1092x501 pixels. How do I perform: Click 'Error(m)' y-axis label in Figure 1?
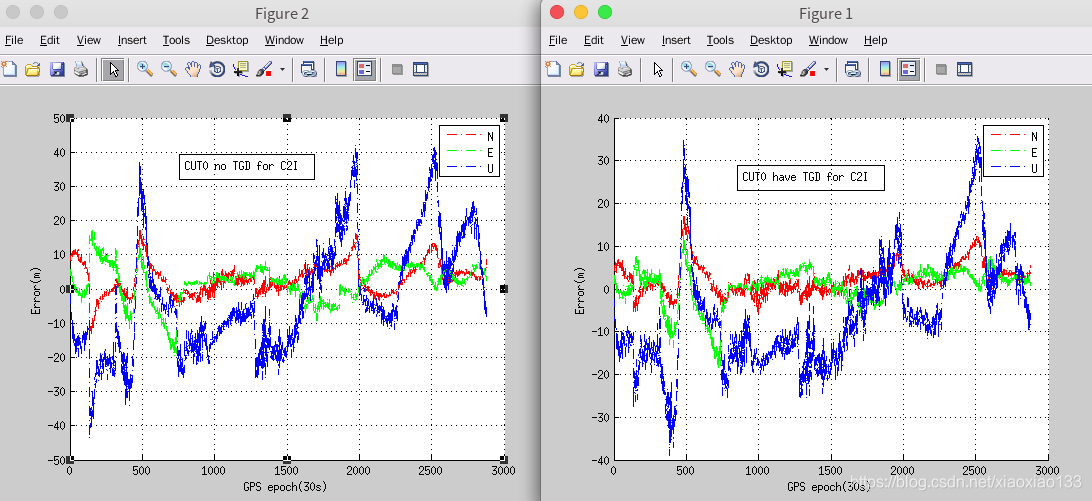(579, 289)
